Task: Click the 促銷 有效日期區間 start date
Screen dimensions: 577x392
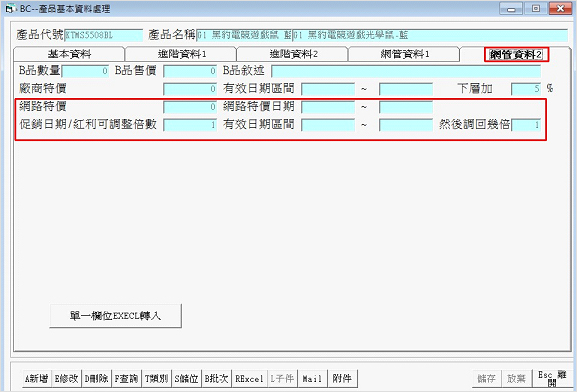Action: [x=328, y=125]
